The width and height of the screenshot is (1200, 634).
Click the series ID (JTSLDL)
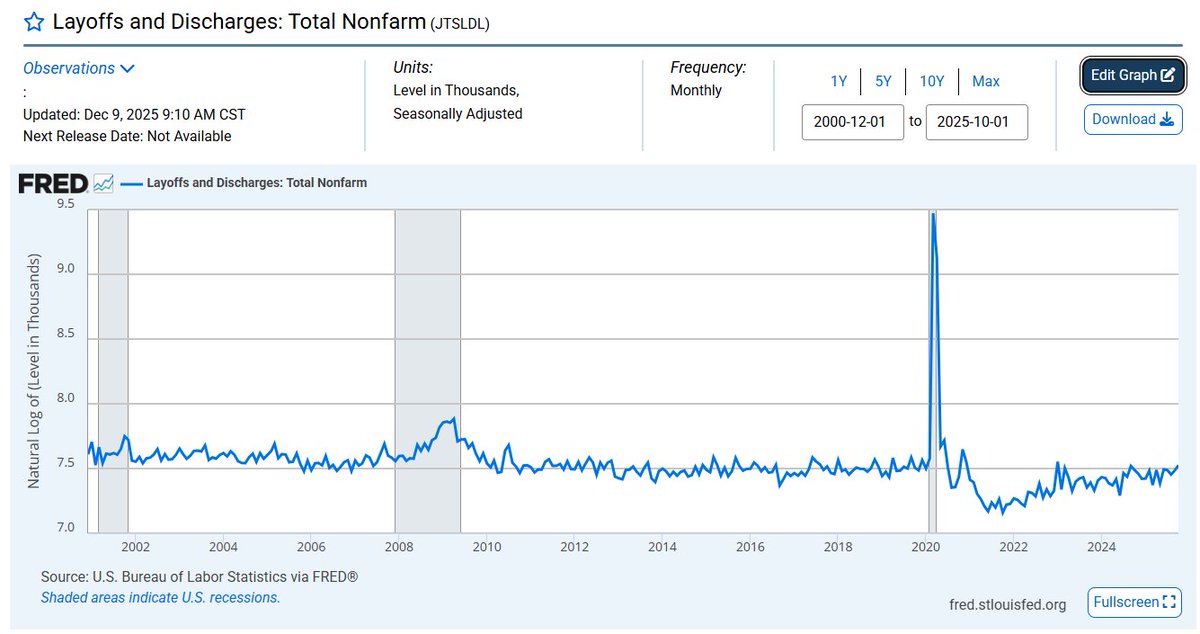tap(460, 23)
